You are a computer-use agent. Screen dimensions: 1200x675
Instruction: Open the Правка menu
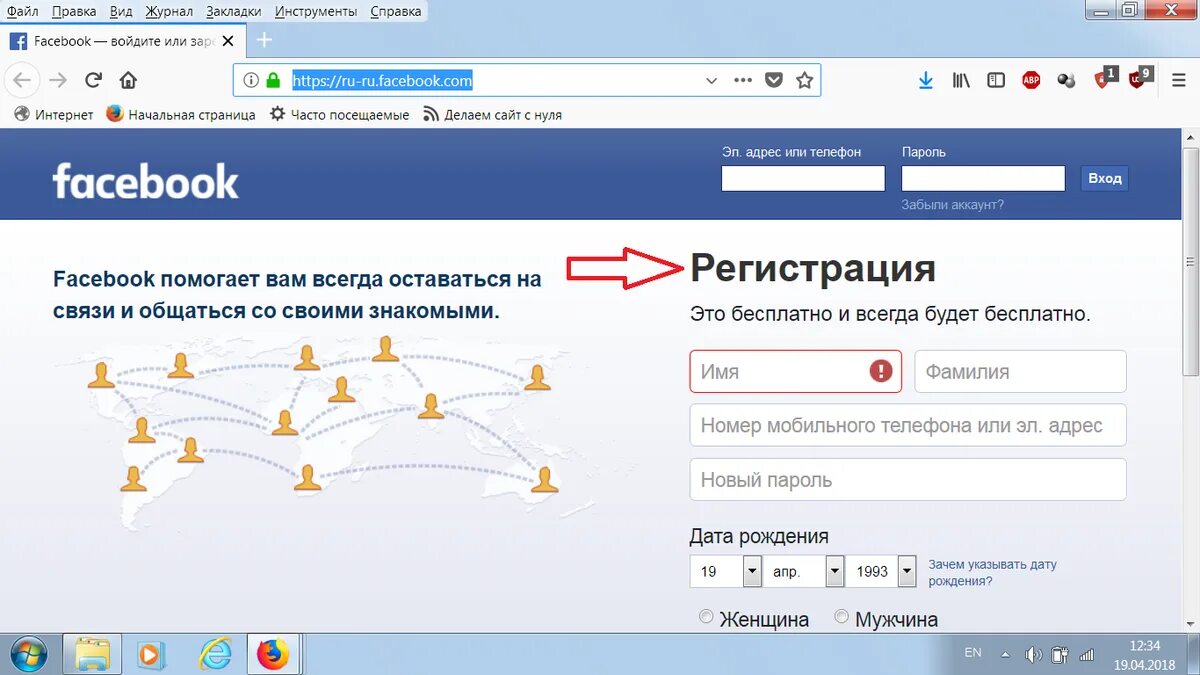74,11
